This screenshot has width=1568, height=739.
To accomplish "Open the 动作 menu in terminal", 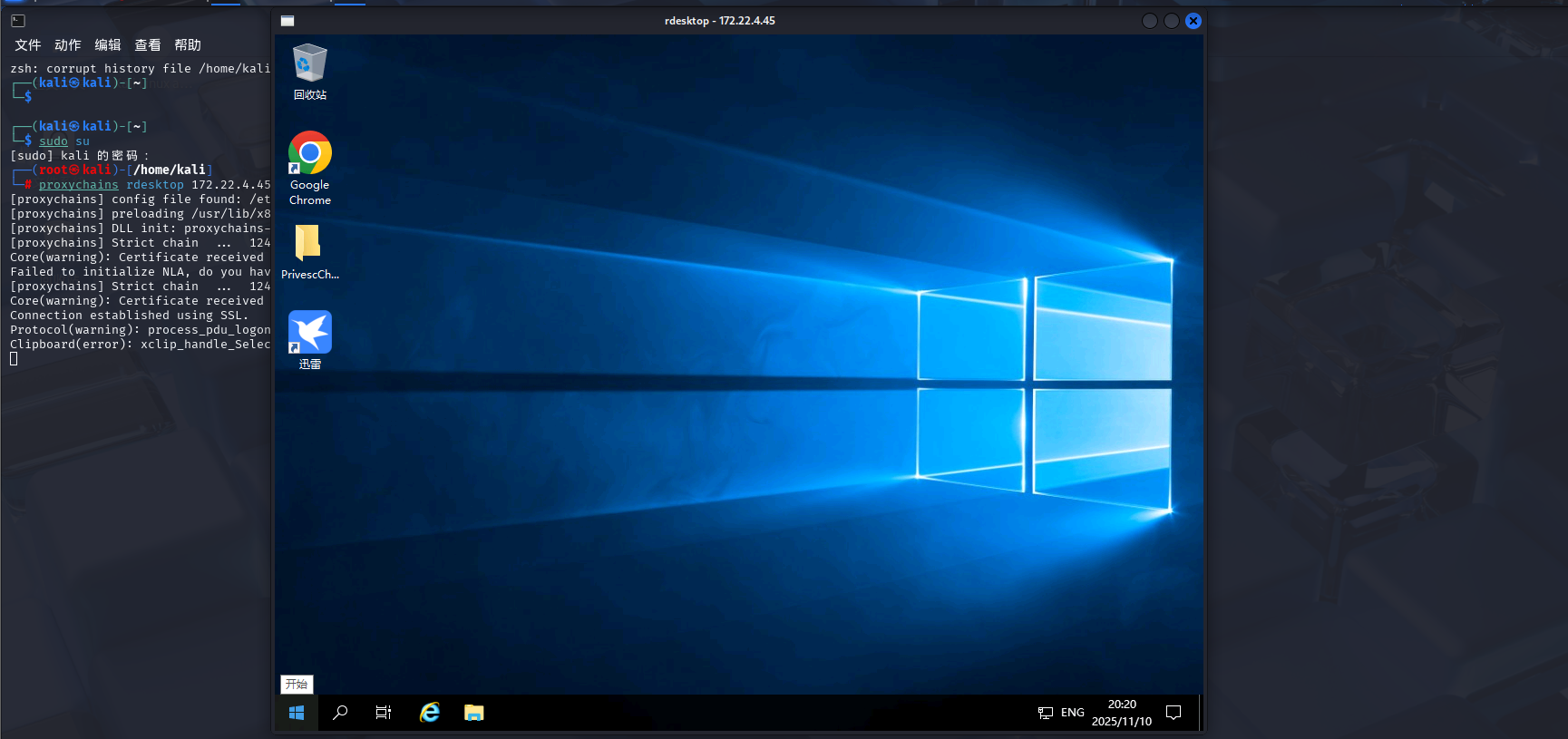I will 68,45.
